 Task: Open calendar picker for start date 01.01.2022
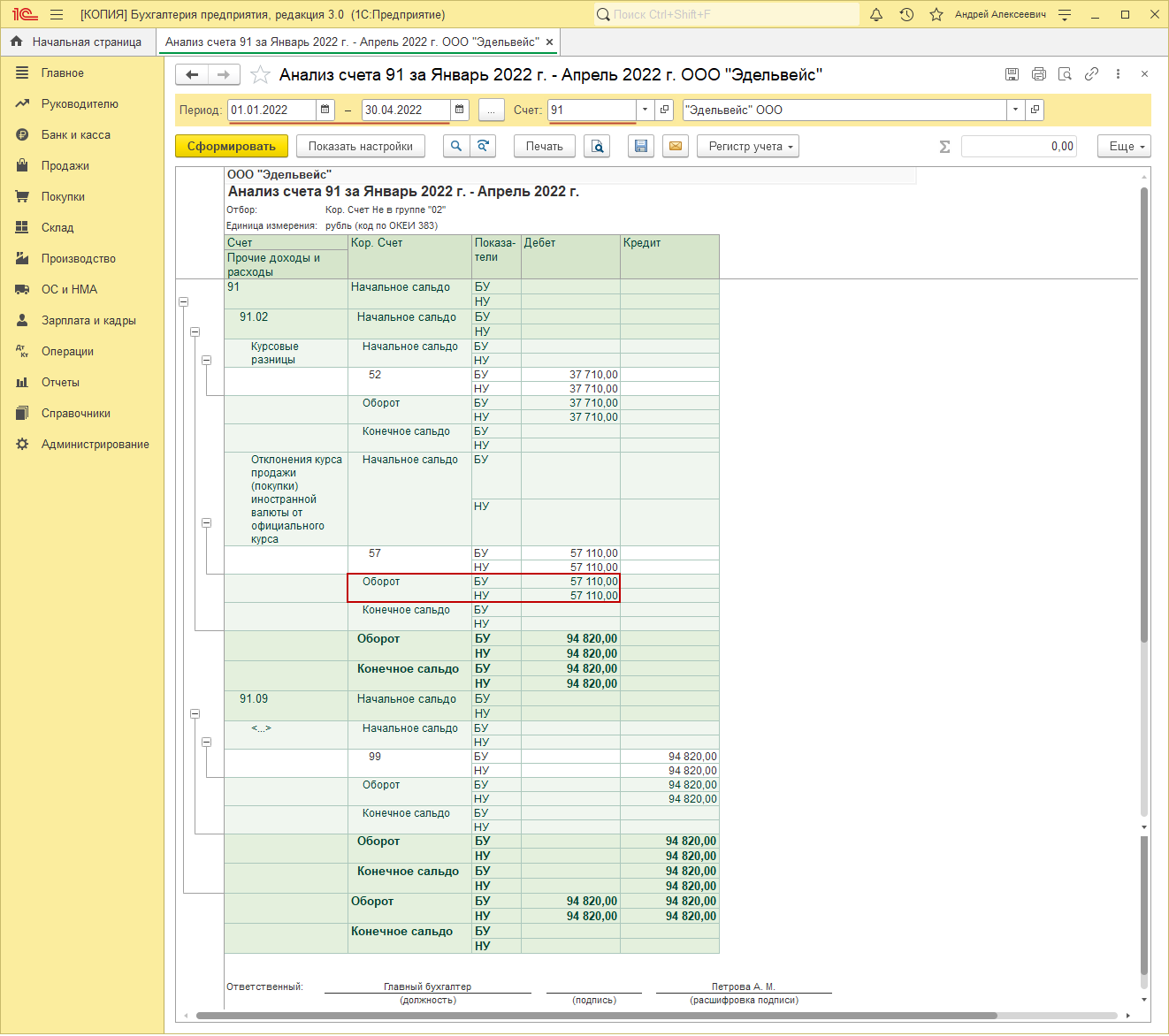pos(325,110)
